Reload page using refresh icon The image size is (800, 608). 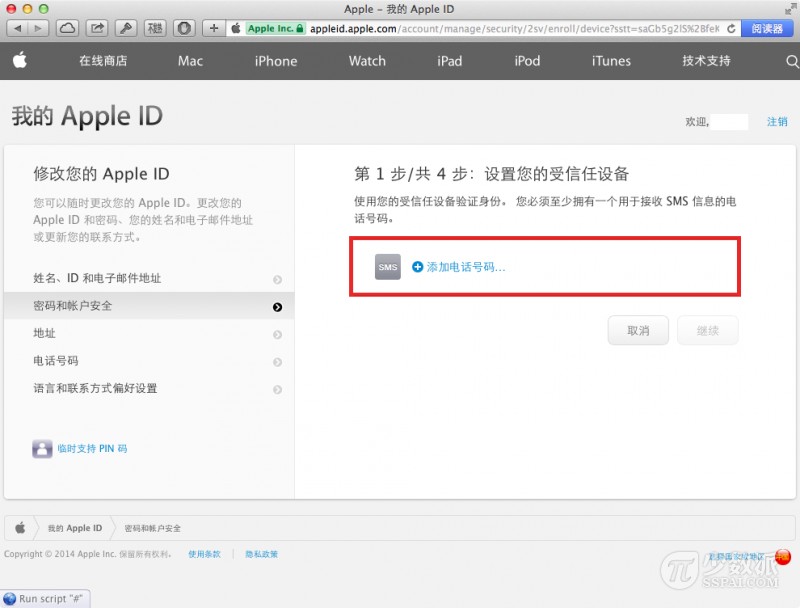[731, 29]
